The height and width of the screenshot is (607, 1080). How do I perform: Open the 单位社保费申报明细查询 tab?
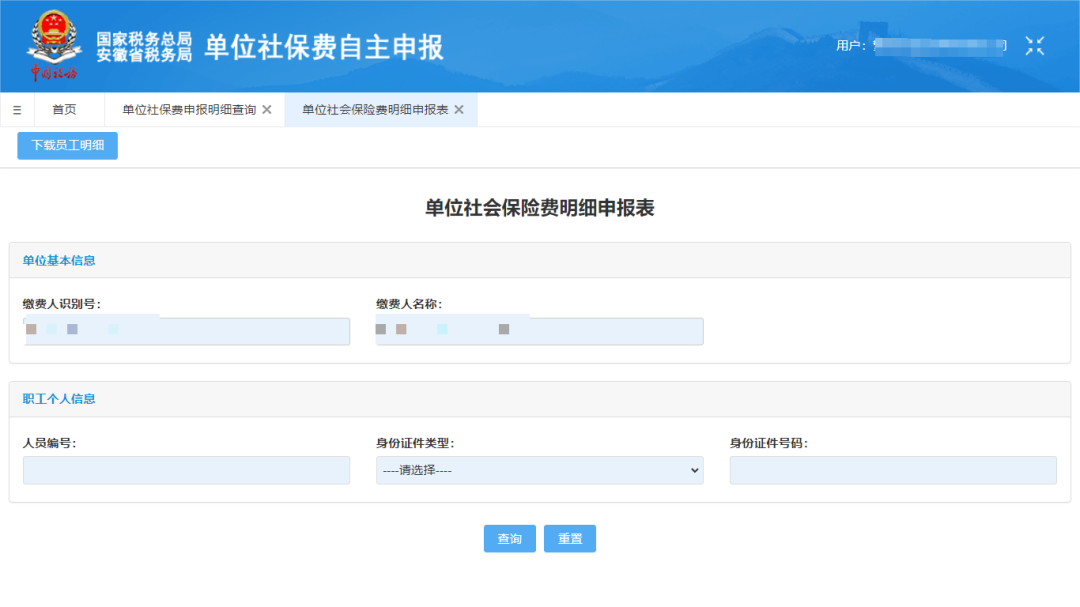(x=189, y=110)
